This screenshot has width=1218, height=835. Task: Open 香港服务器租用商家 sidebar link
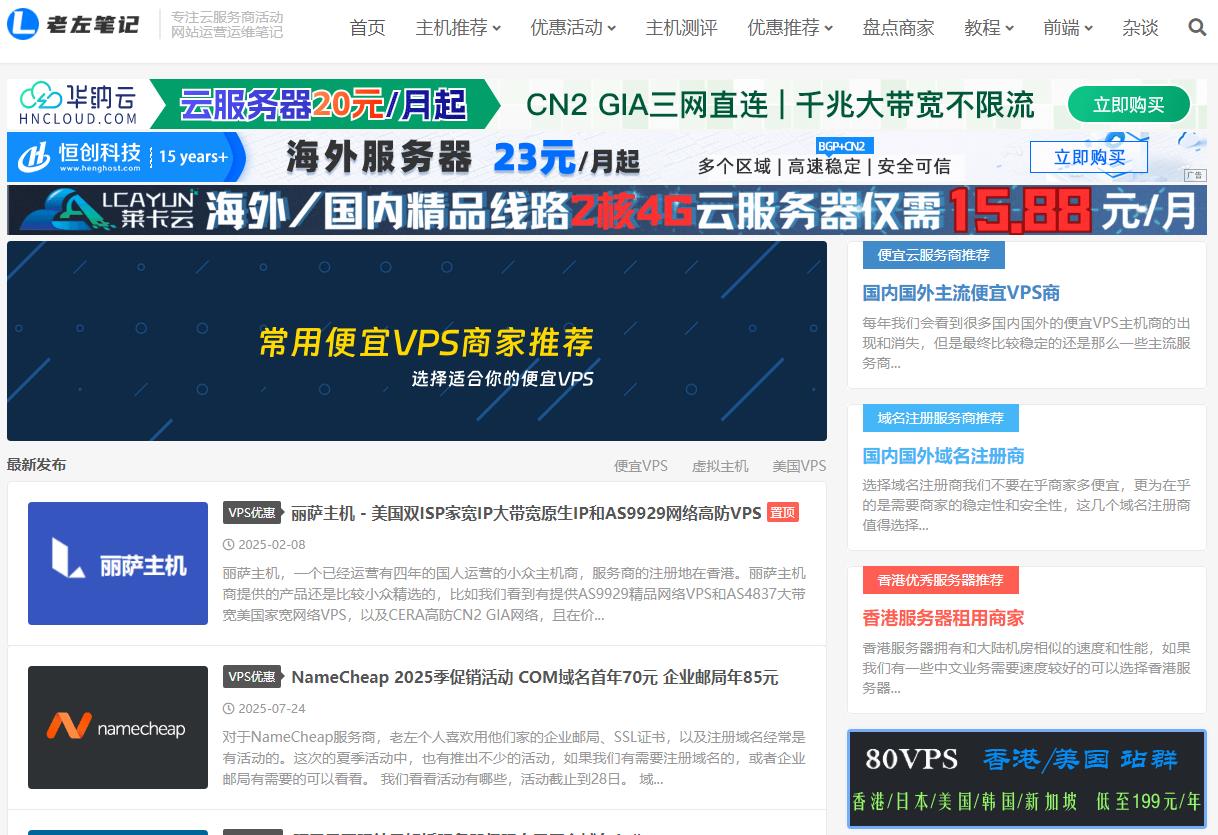tap(943, 618)
